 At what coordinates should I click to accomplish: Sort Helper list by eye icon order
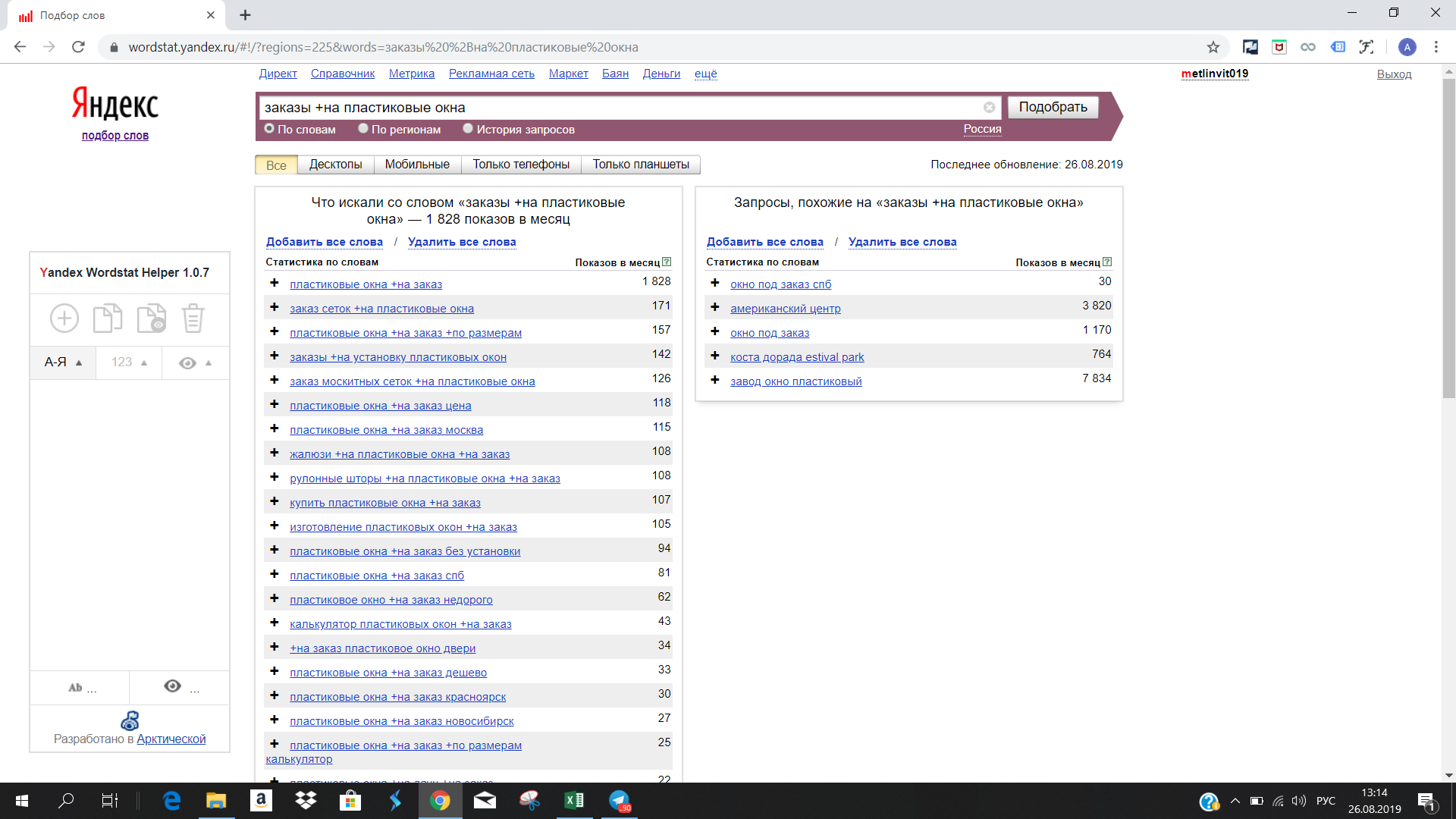click(195, 363)
